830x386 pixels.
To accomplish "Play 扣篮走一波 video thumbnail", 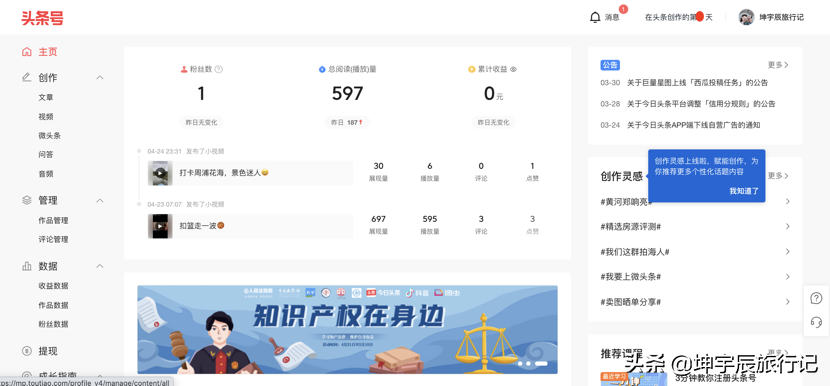I will (x=160, y=226).
